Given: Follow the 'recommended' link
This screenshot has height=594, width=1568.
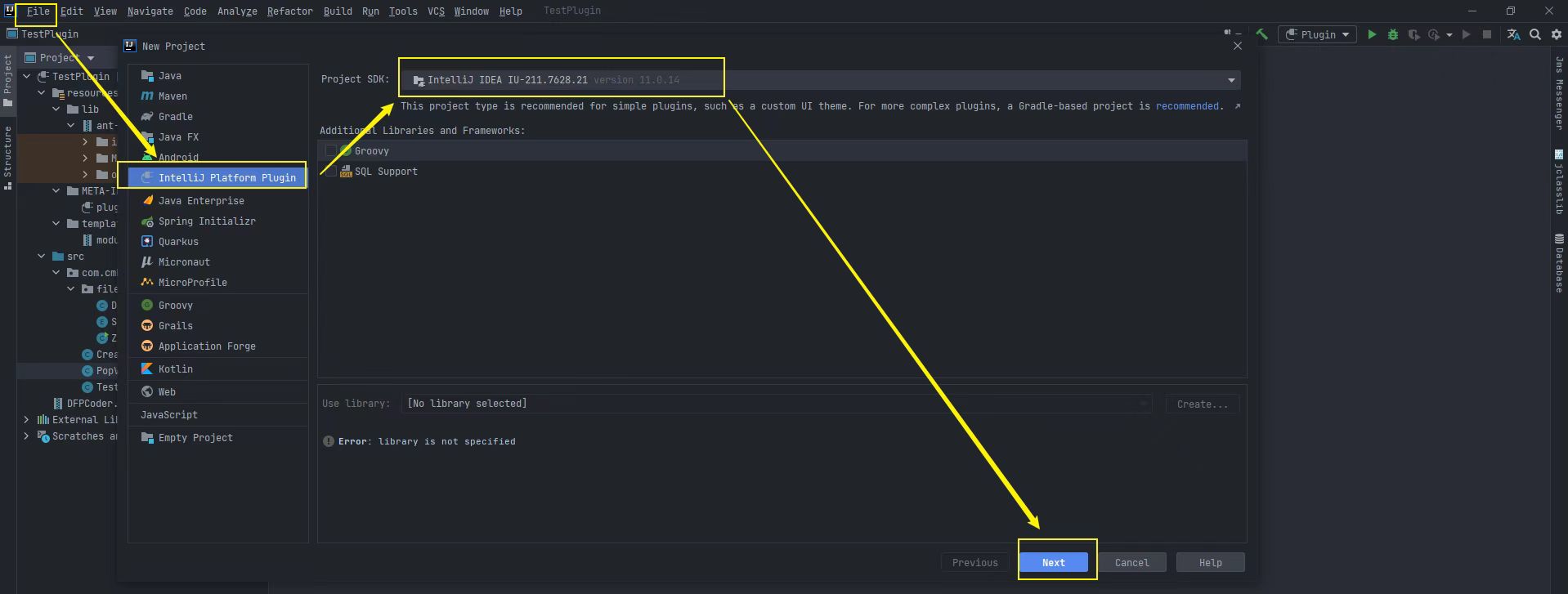Looking at the screenshot, I should click(x=1187, y=106).
